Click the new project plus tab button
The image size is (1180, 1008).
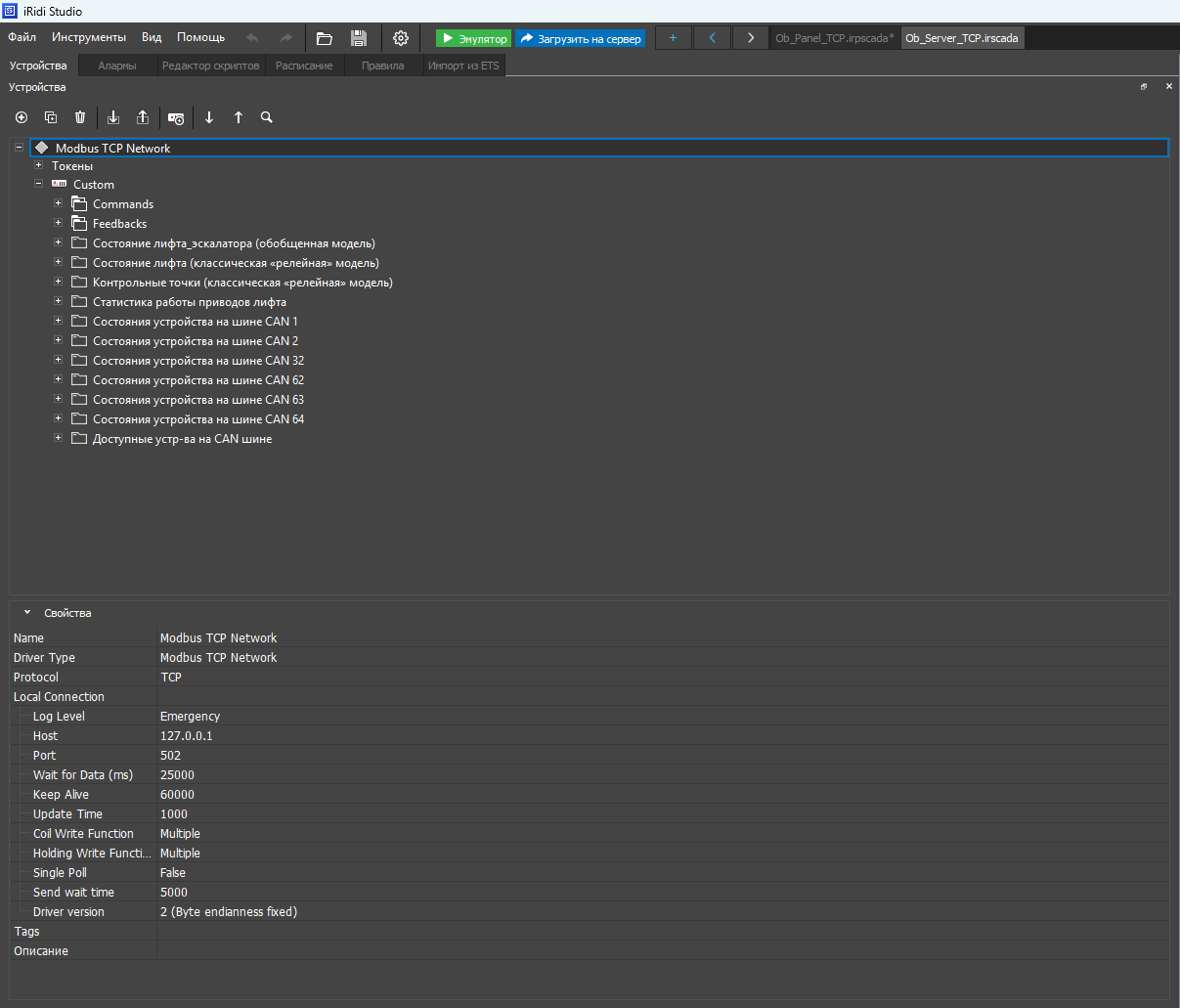tap(673, 38)
